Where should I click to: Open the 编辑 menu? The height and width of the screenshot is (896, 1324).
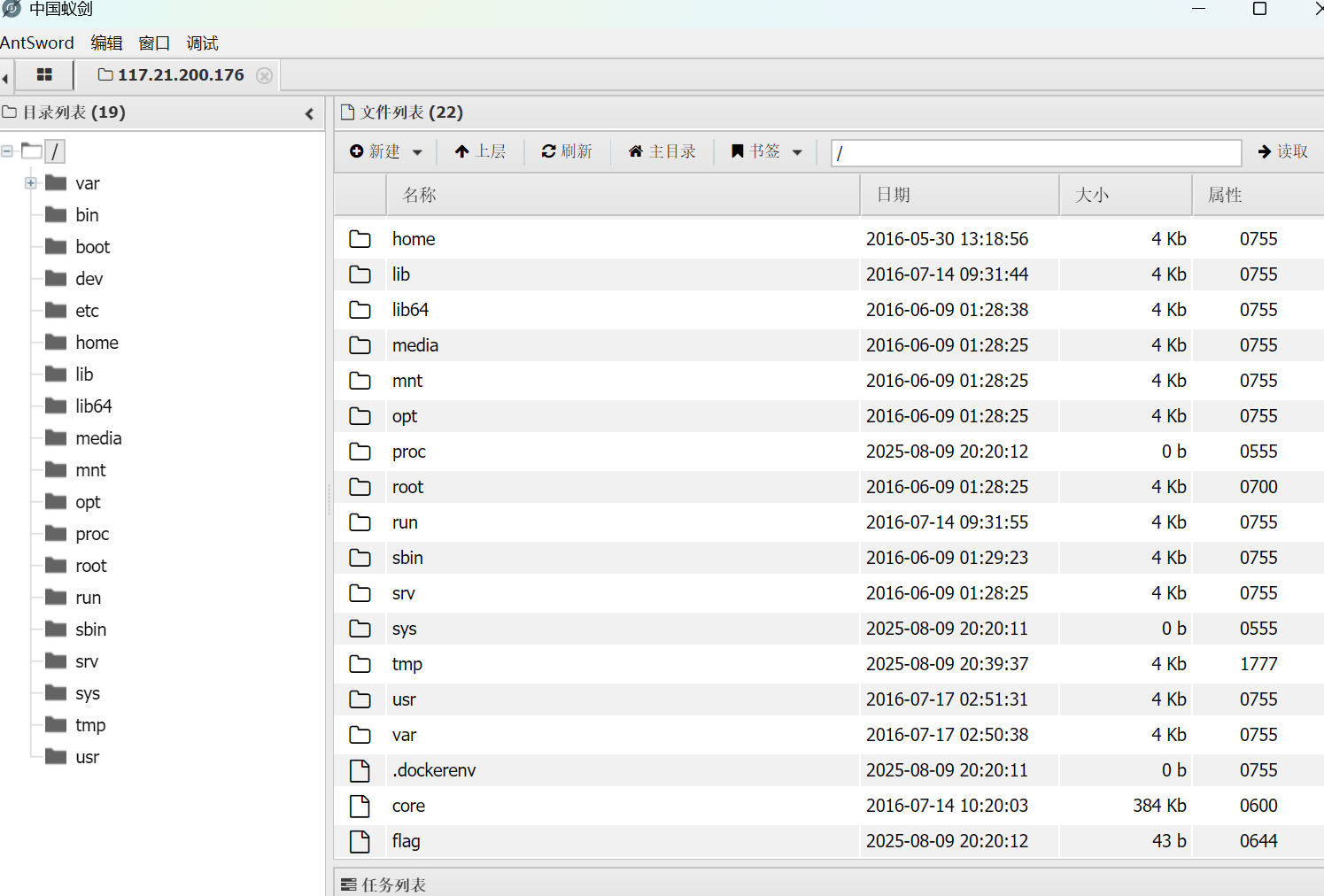click(x=107, y=42)
